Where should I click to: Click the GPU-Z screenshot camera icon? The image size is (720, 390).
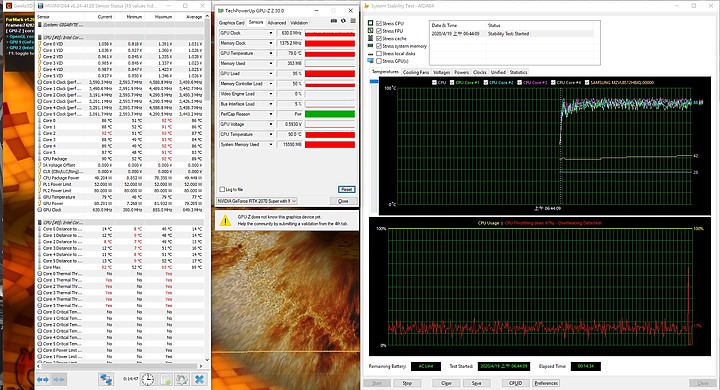(334, 21)
